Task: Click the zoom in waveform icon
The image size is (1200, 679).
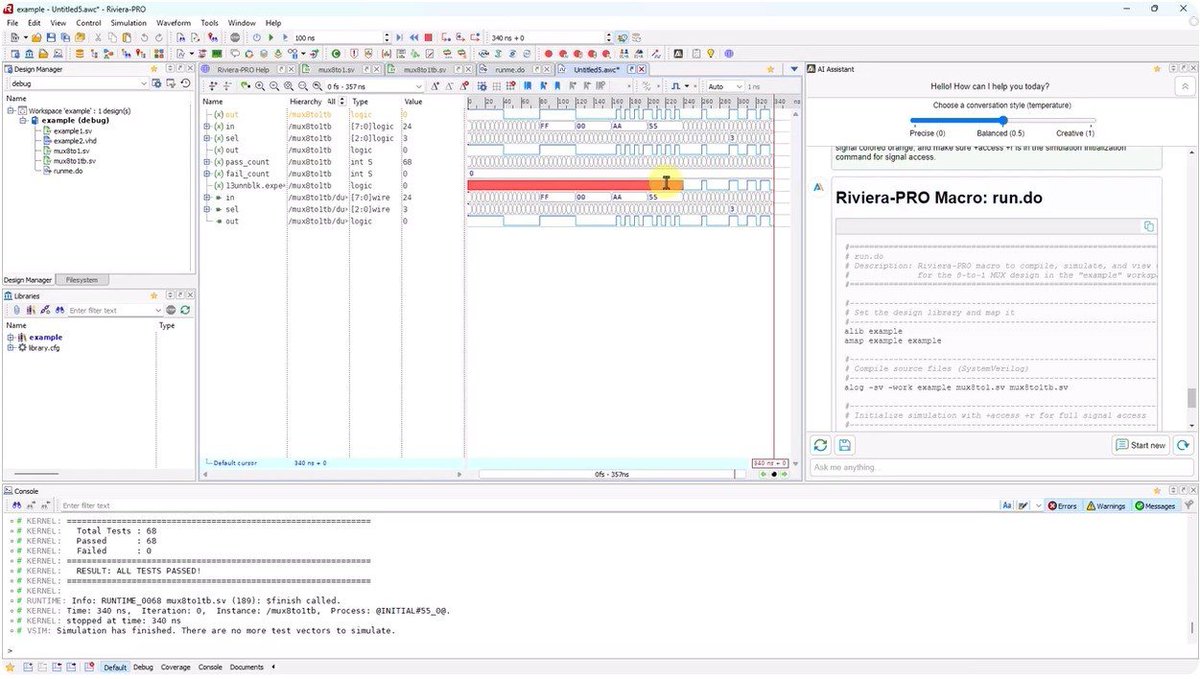Action: pos(259,86)
